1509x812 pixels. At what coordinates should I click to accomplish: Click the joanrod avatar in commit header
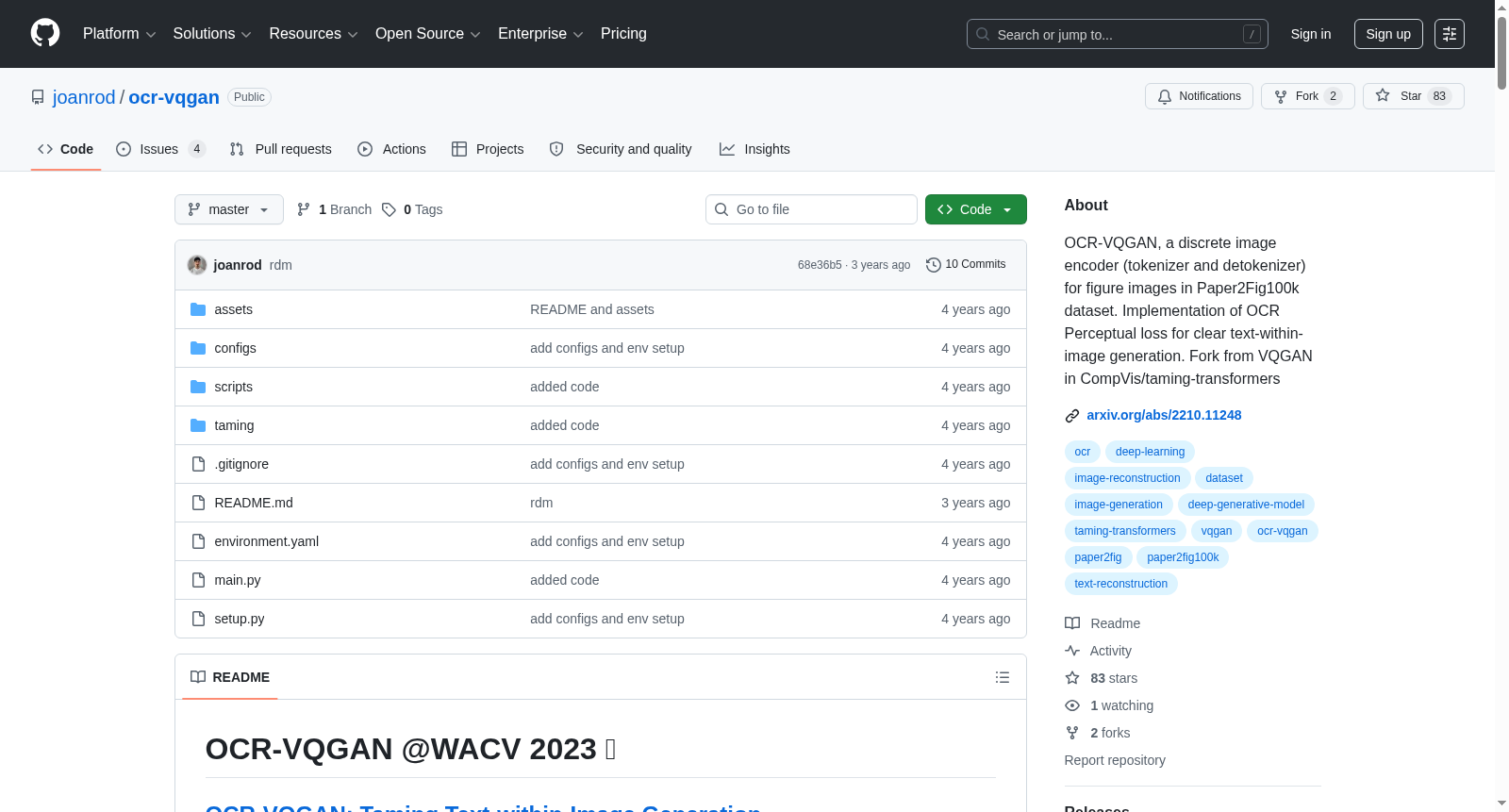pyautogui.click(x=197, y=265)
